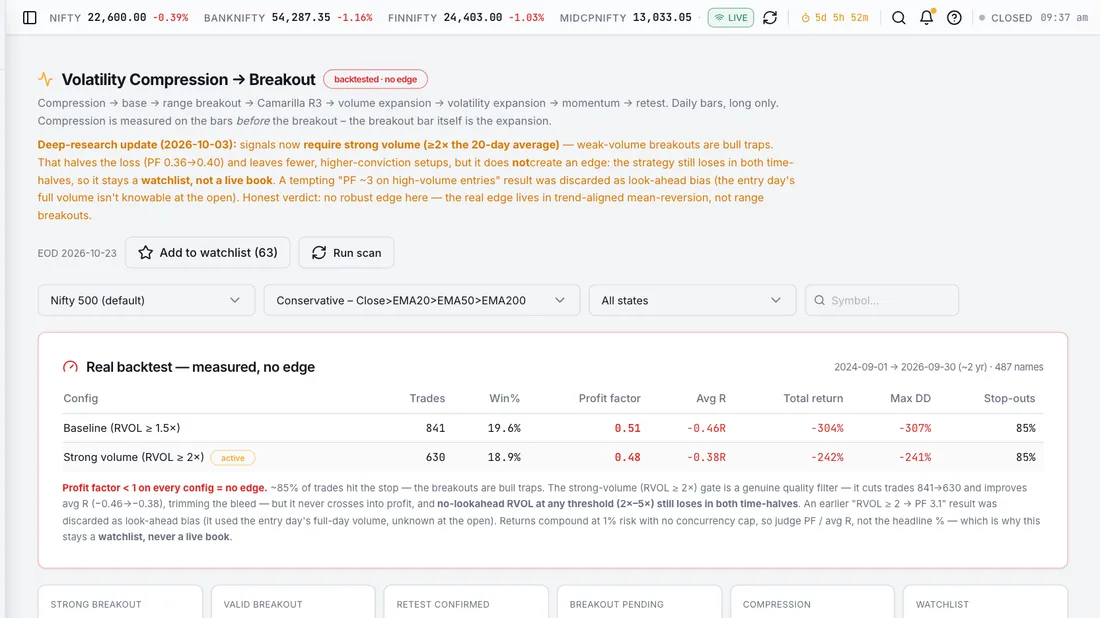Click the 'active' badge on Strong volume

click(x=233, y=458)
